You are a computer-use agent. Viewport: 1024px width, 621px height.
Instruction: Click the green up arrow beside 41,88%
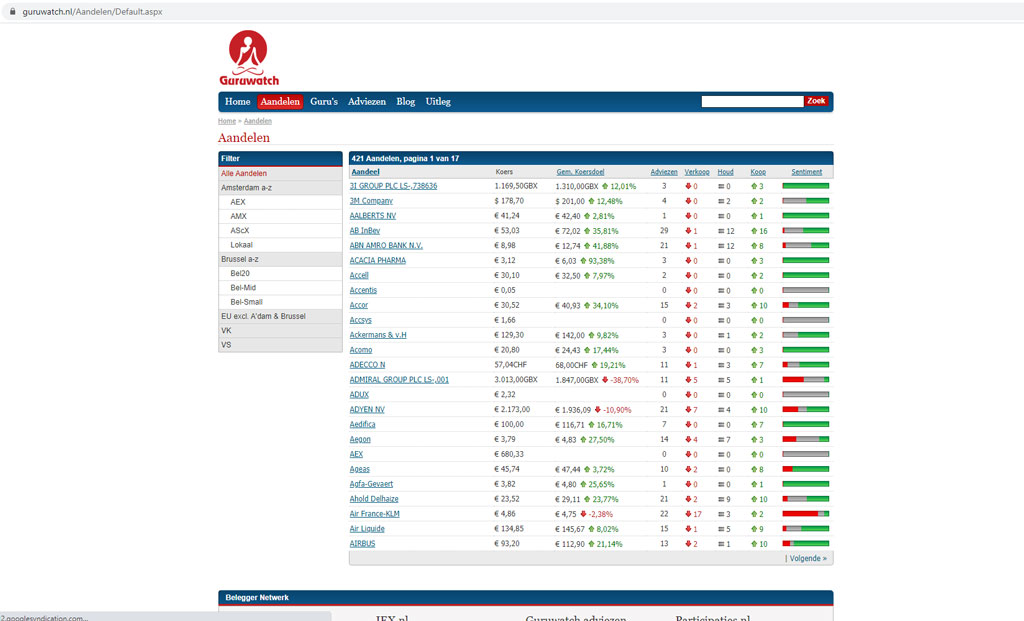587,246
